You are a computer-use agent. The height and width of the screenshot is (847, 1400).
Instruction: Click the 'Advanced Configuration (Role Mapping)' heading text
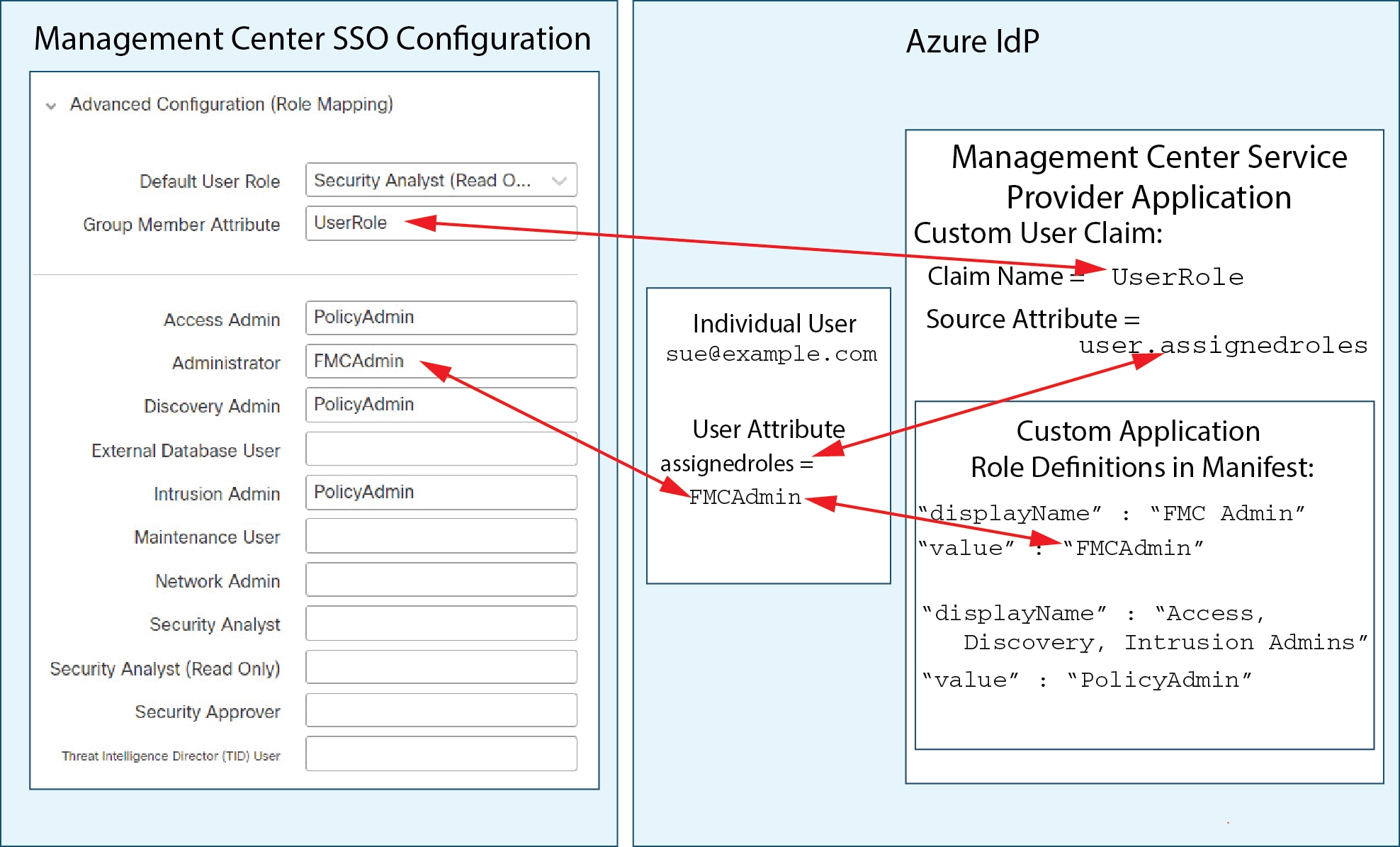pos(231,104)
